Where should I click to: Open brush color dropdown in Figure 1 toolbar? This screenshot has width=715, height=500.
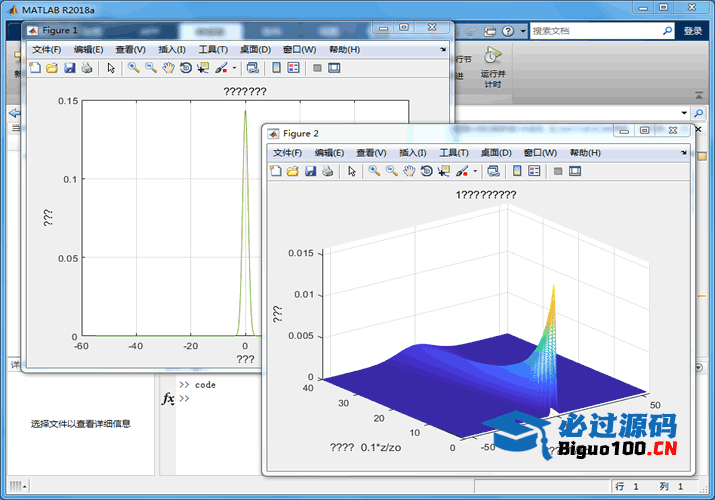pos(234,68)
